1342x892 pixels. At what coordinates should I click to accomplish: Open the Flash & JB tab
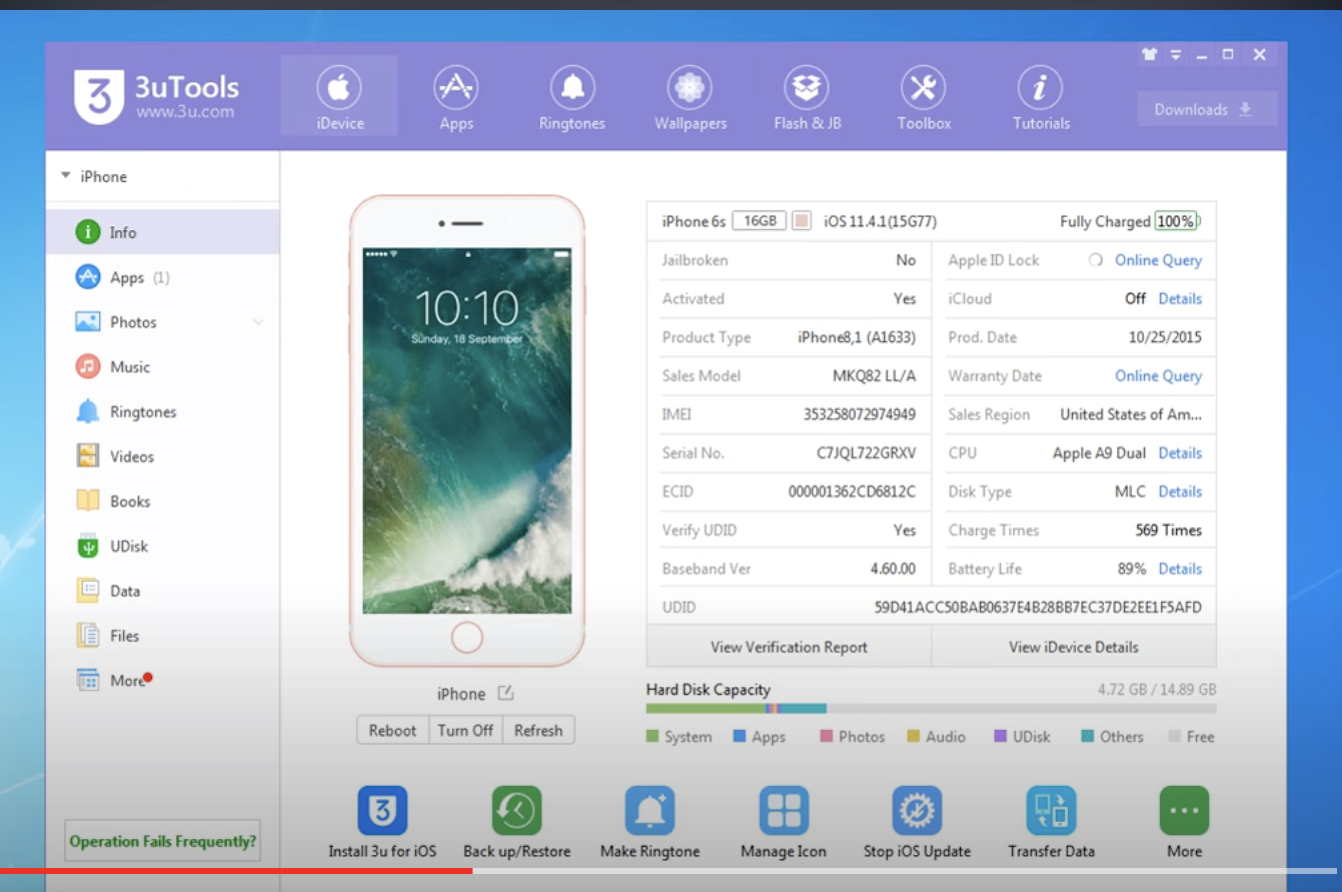coord(807,96)
